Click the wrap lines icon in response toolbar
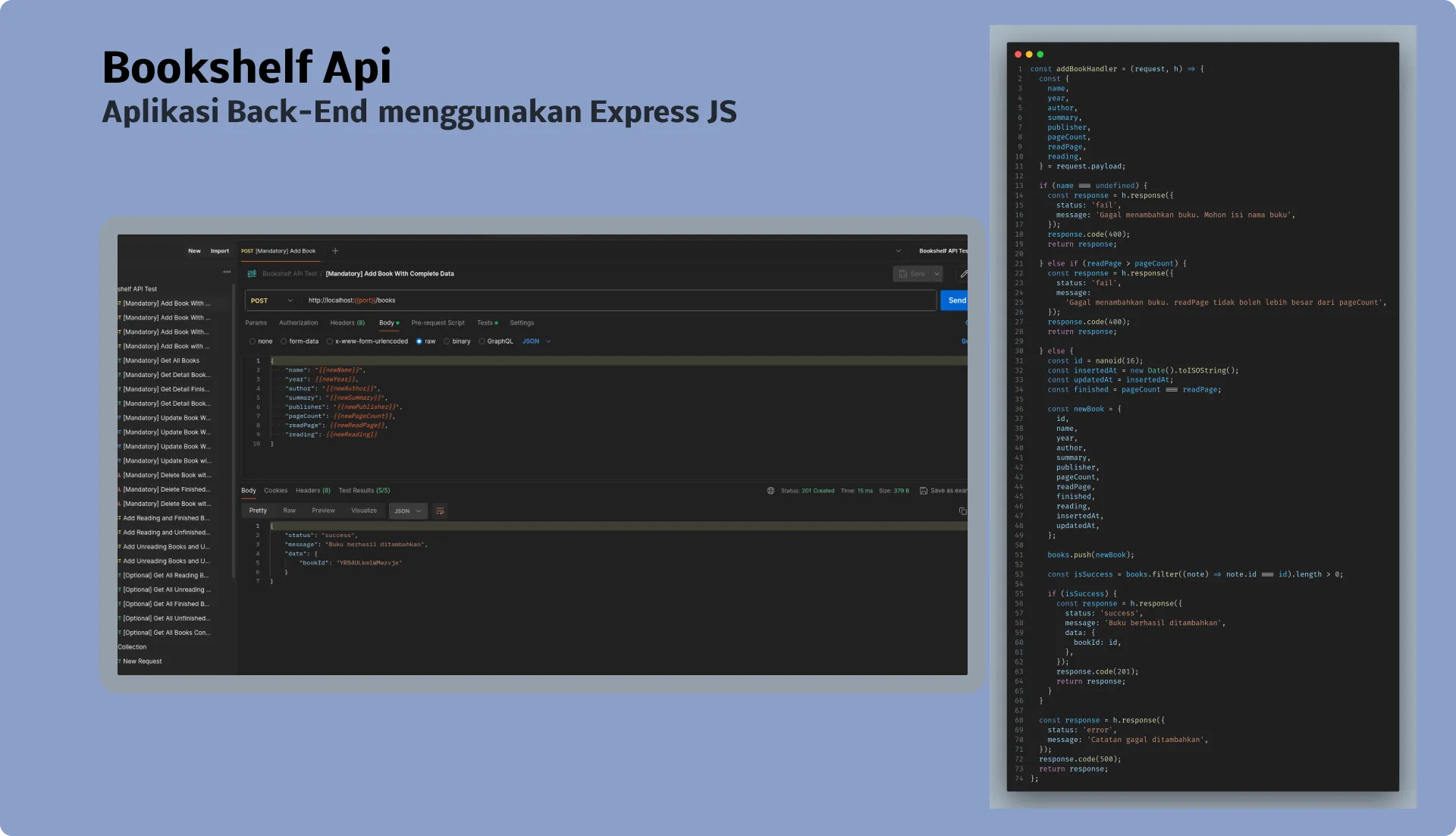Screen dimensions: 1456x836 [x=440, y=511]
